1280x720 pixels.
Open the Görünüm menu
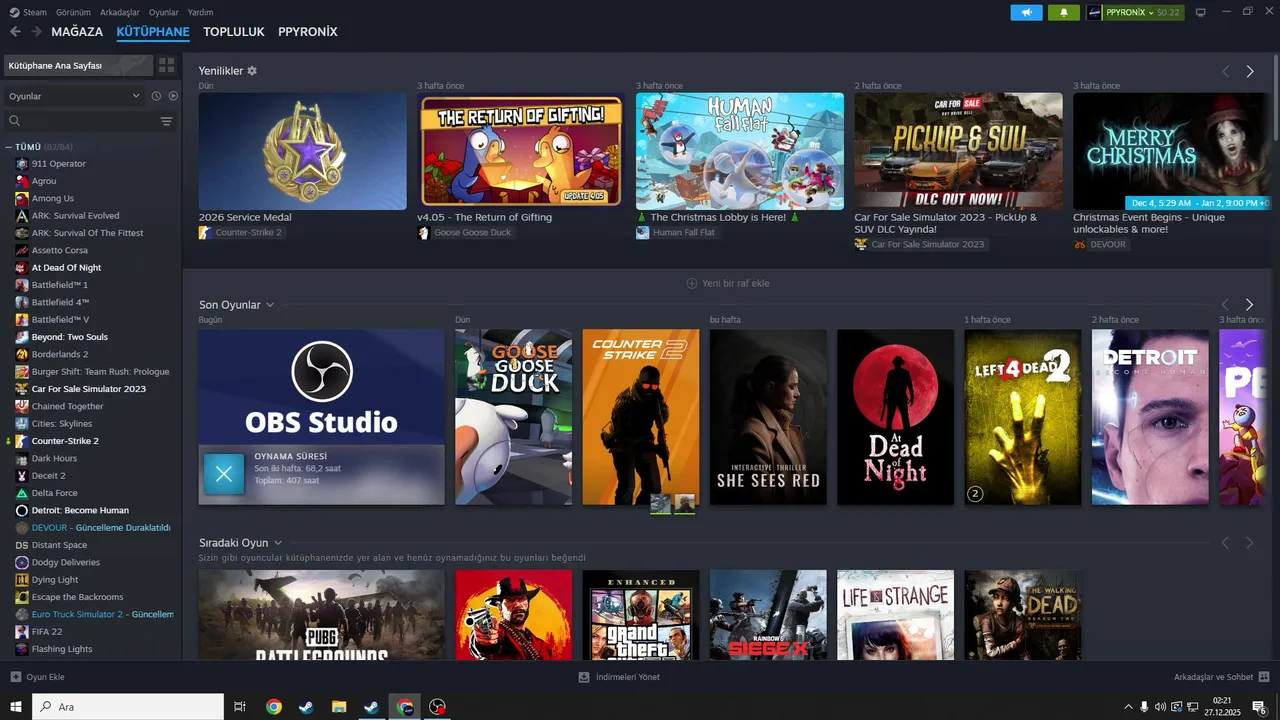[x=74, y=12]
